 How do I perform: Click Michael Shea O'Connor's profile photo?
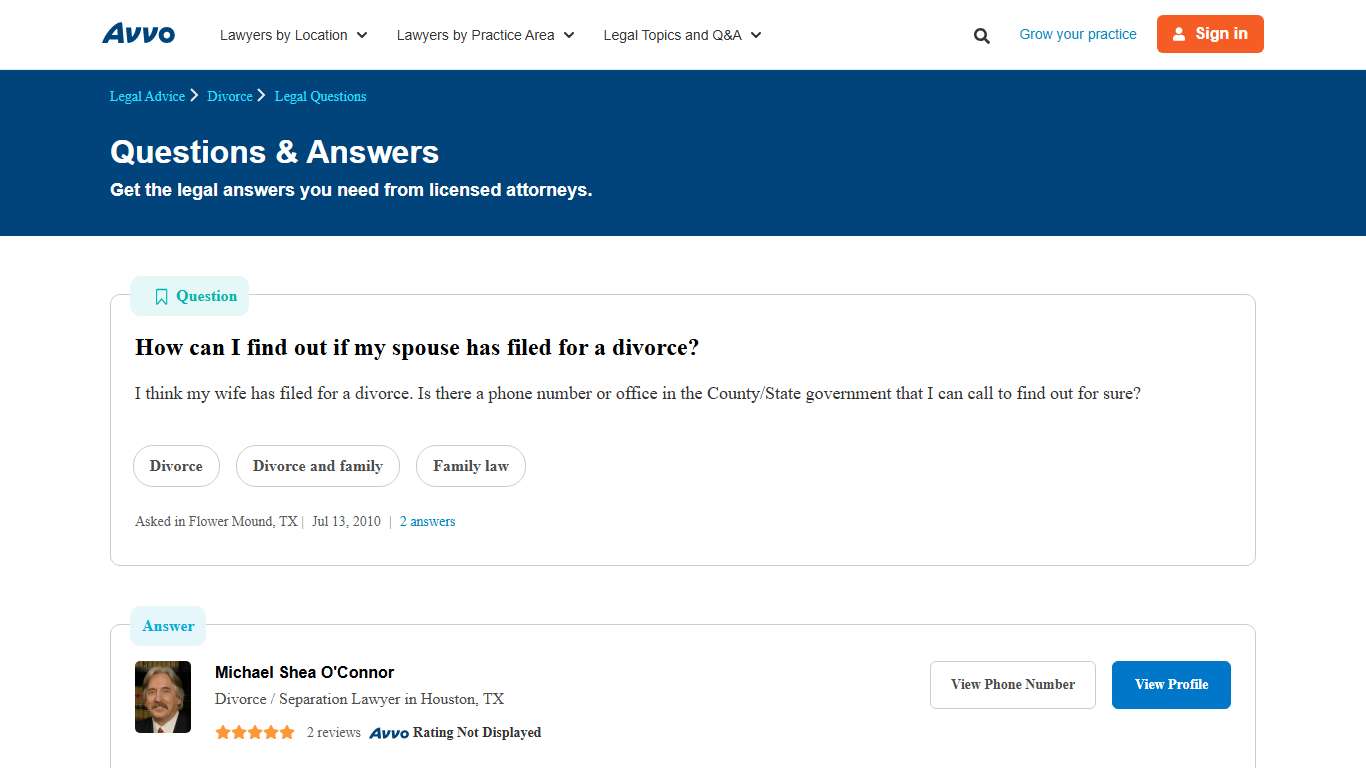[x=163, y=696]
